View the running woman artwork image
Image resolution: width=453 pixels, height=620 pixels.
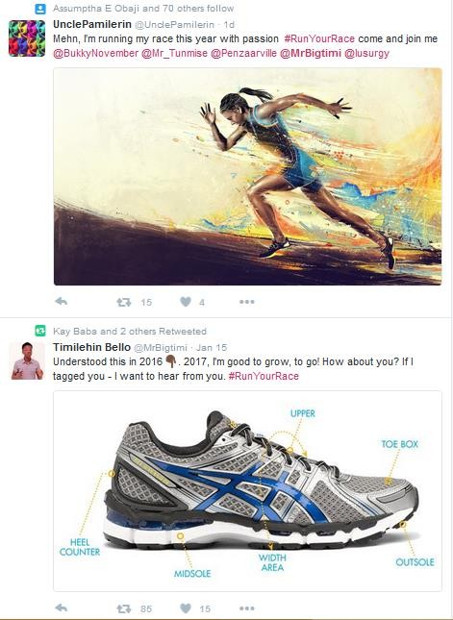coord(247,176)
